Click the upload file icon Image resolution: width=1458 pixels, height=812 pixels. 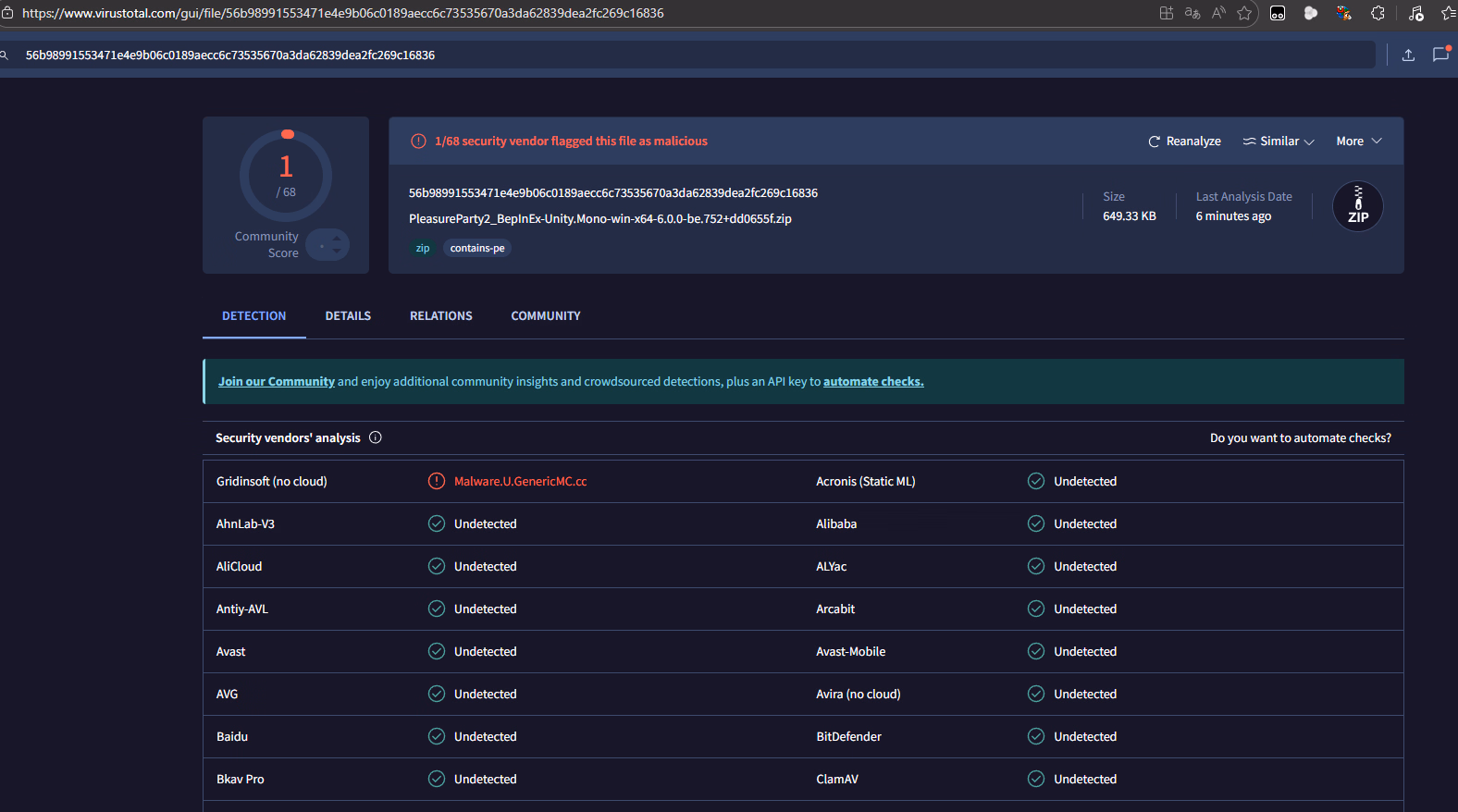(1408, 55)
